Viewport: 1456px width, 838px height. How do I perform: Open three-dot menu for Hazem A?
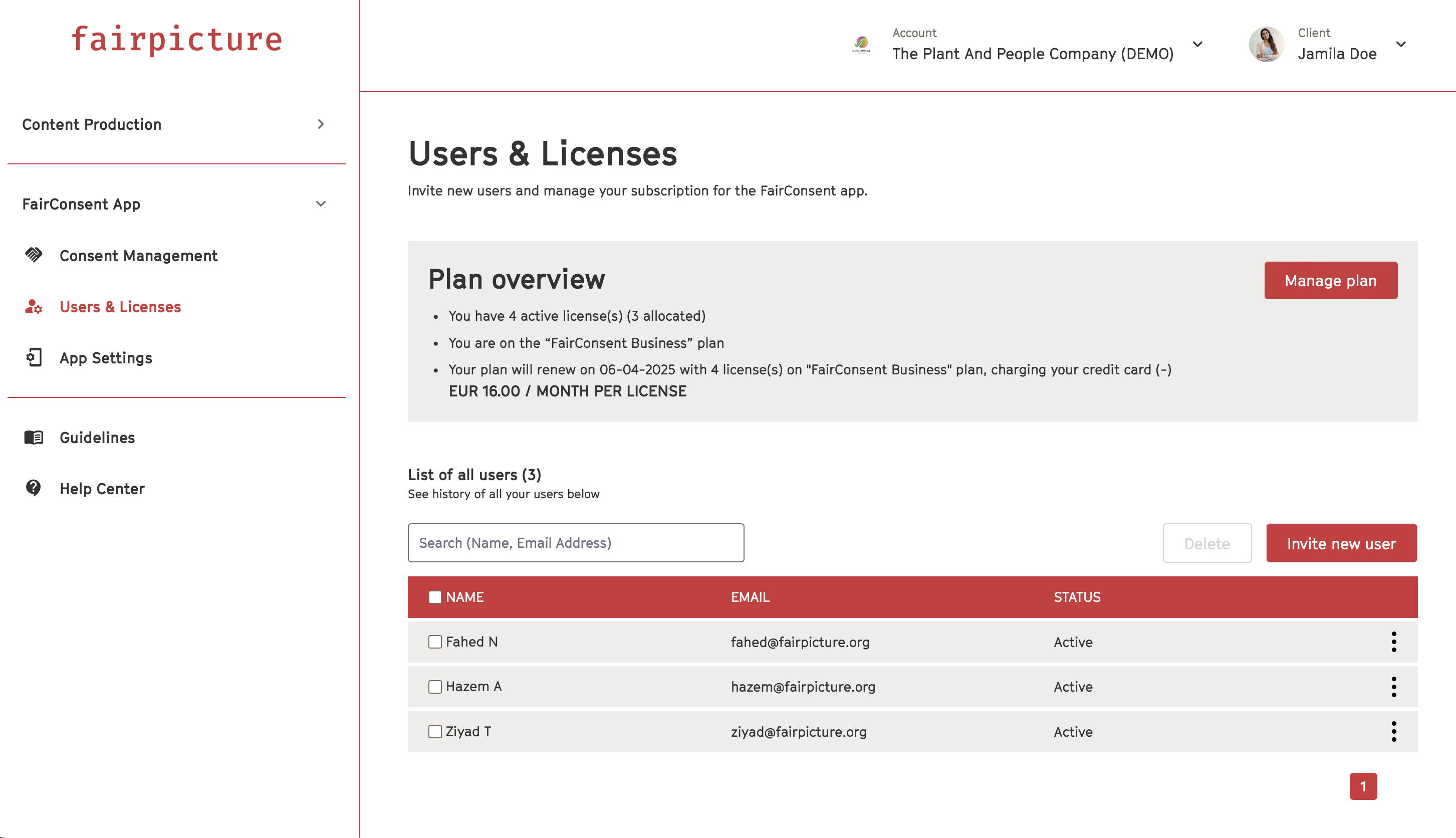pyautogui.click(x=1393, y=687)
